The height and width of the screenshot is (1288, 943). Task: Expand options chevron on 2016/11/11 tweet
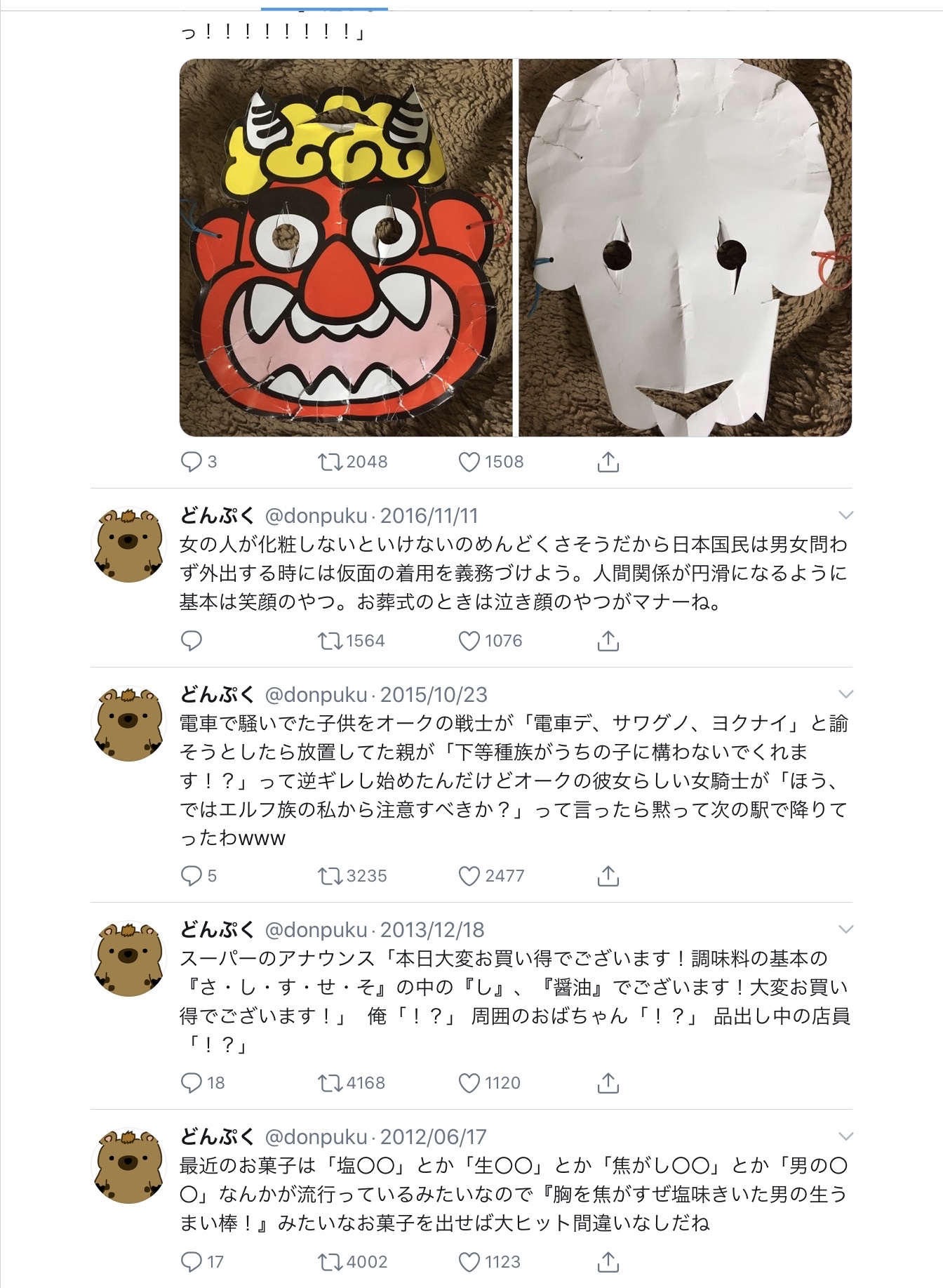[846, 515]
